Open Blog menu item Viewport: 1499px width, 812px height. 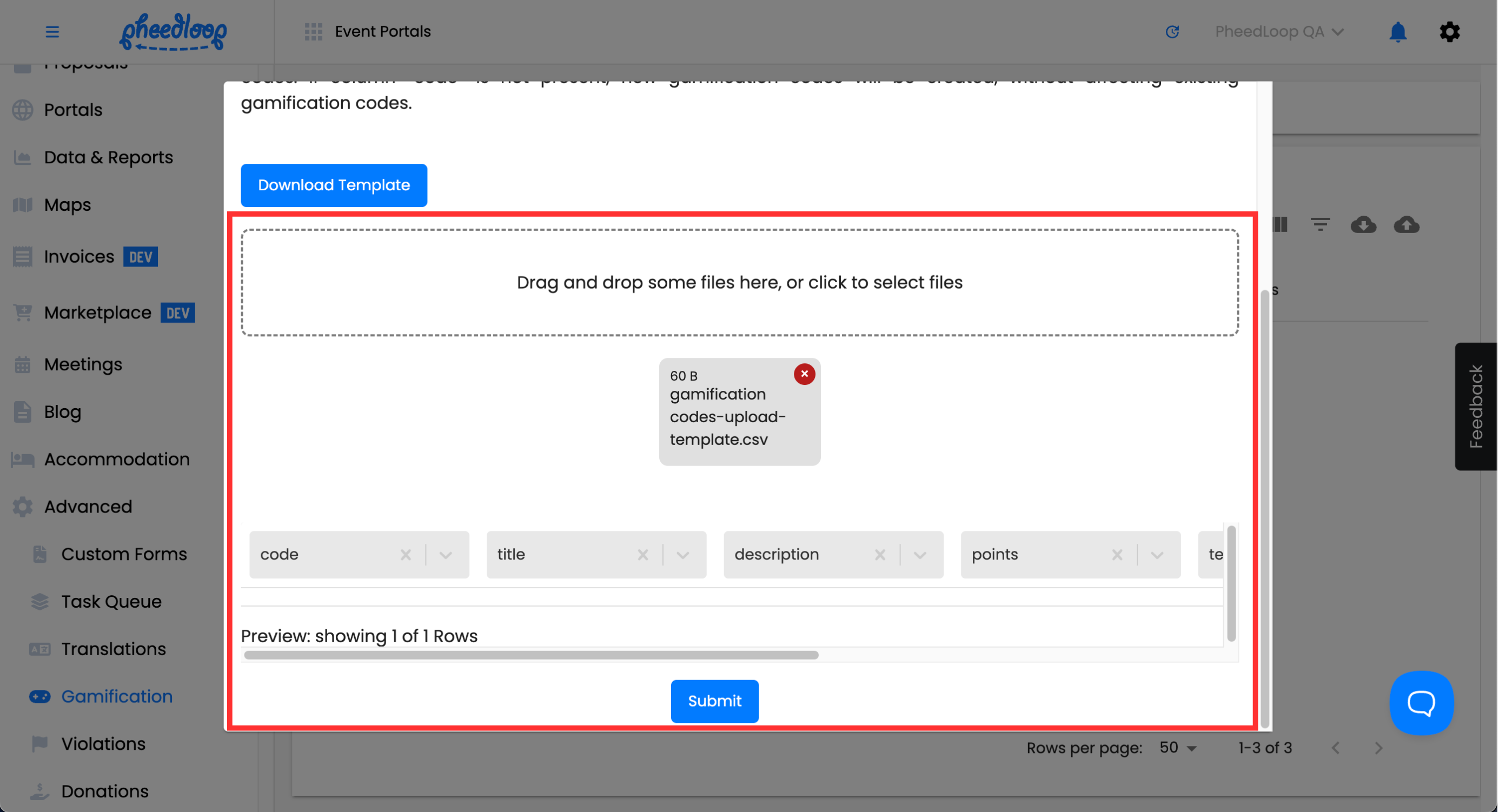63,412
